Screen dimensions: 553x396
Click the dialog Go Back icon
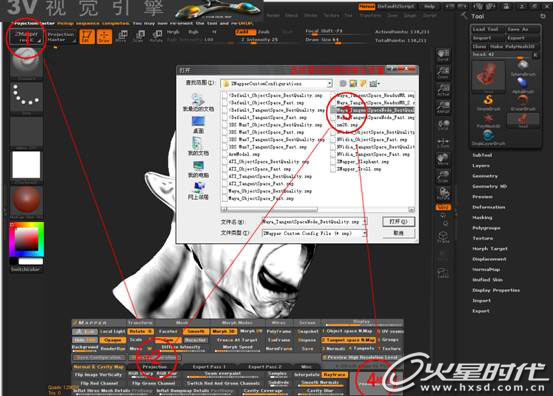[x=342, y=84]
